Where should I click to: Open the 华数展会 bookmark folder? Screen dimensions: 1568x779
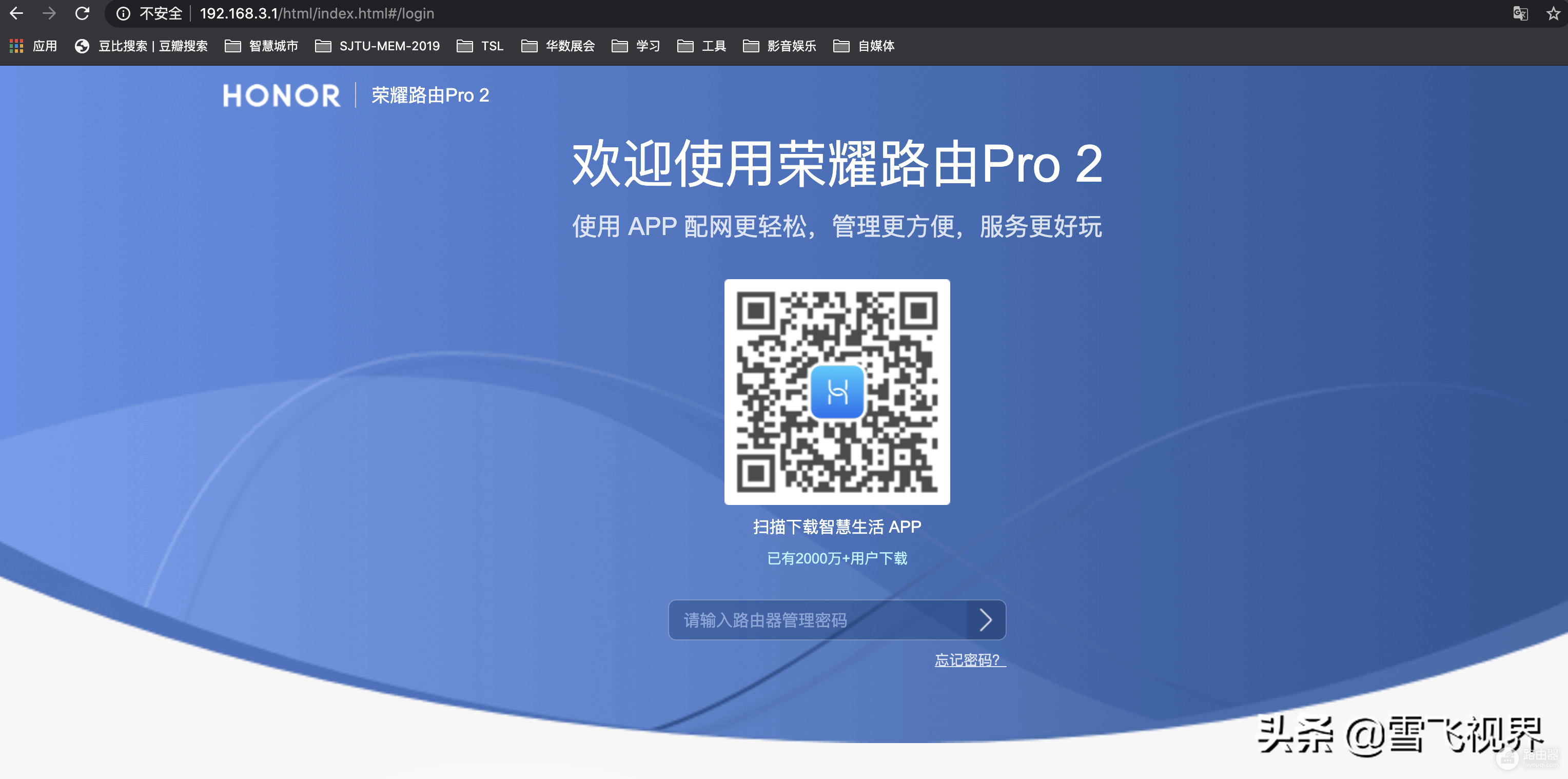[558, 46]
